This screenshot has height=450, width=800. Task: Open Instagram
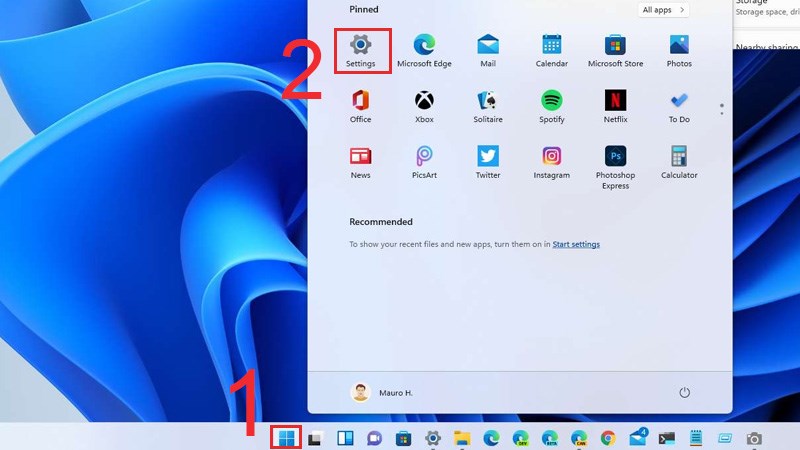[552, 163]
